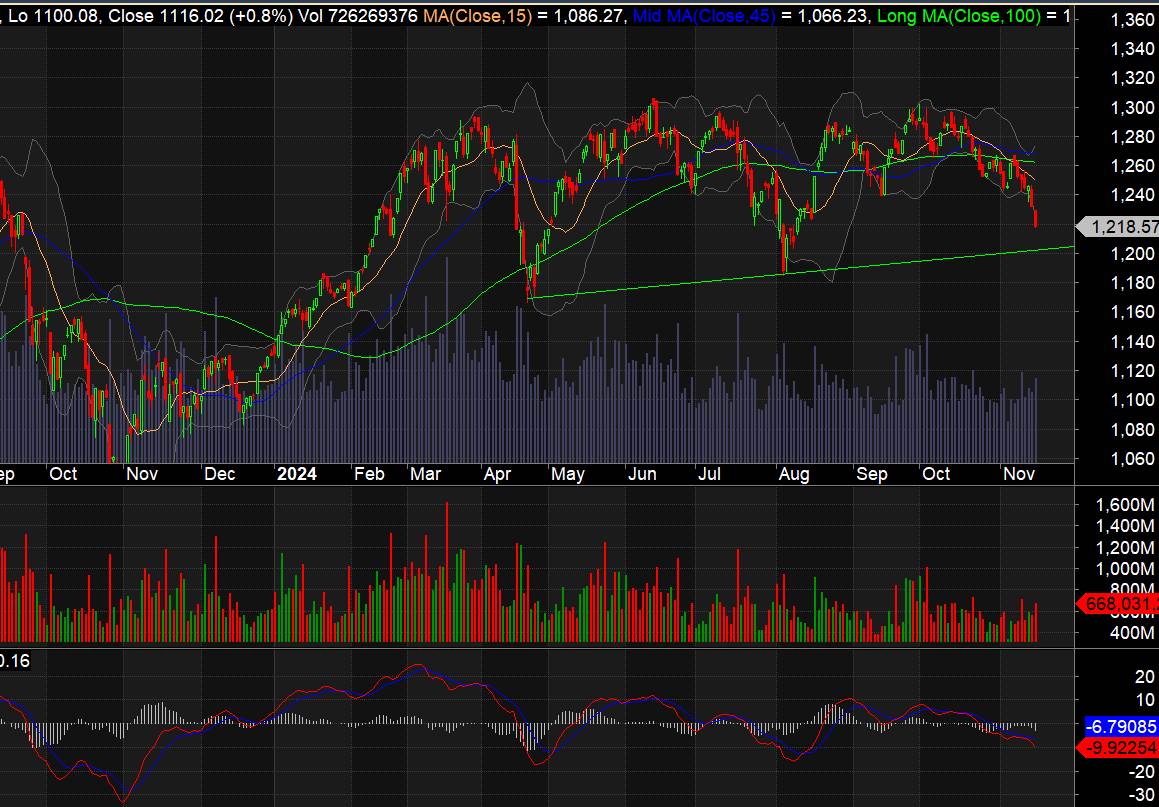Click the 1,060 price axis label
This screenshot has width=1159, height=807.
point(1132,458)
